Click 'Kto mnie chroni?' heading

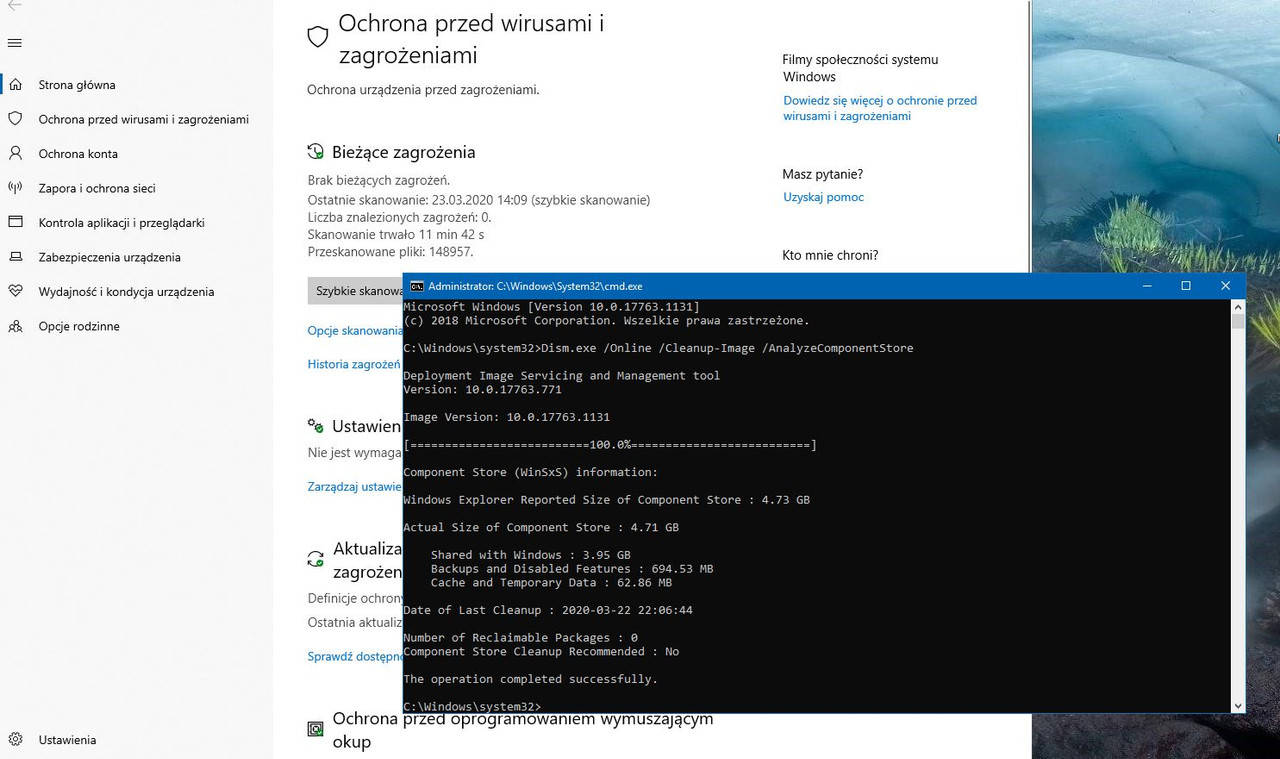[x=831, y=255]
